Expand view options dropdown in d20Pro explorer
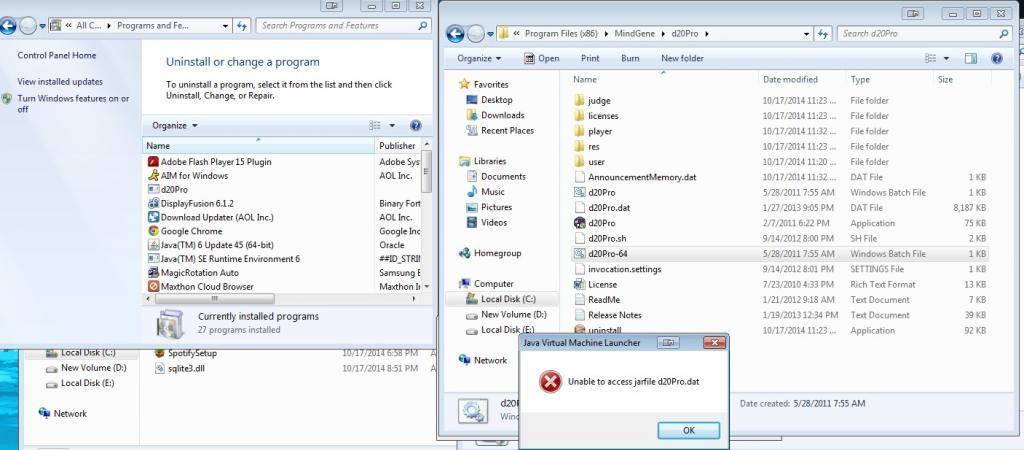Viewport: 1024px width, 450px height. [946, 58]
